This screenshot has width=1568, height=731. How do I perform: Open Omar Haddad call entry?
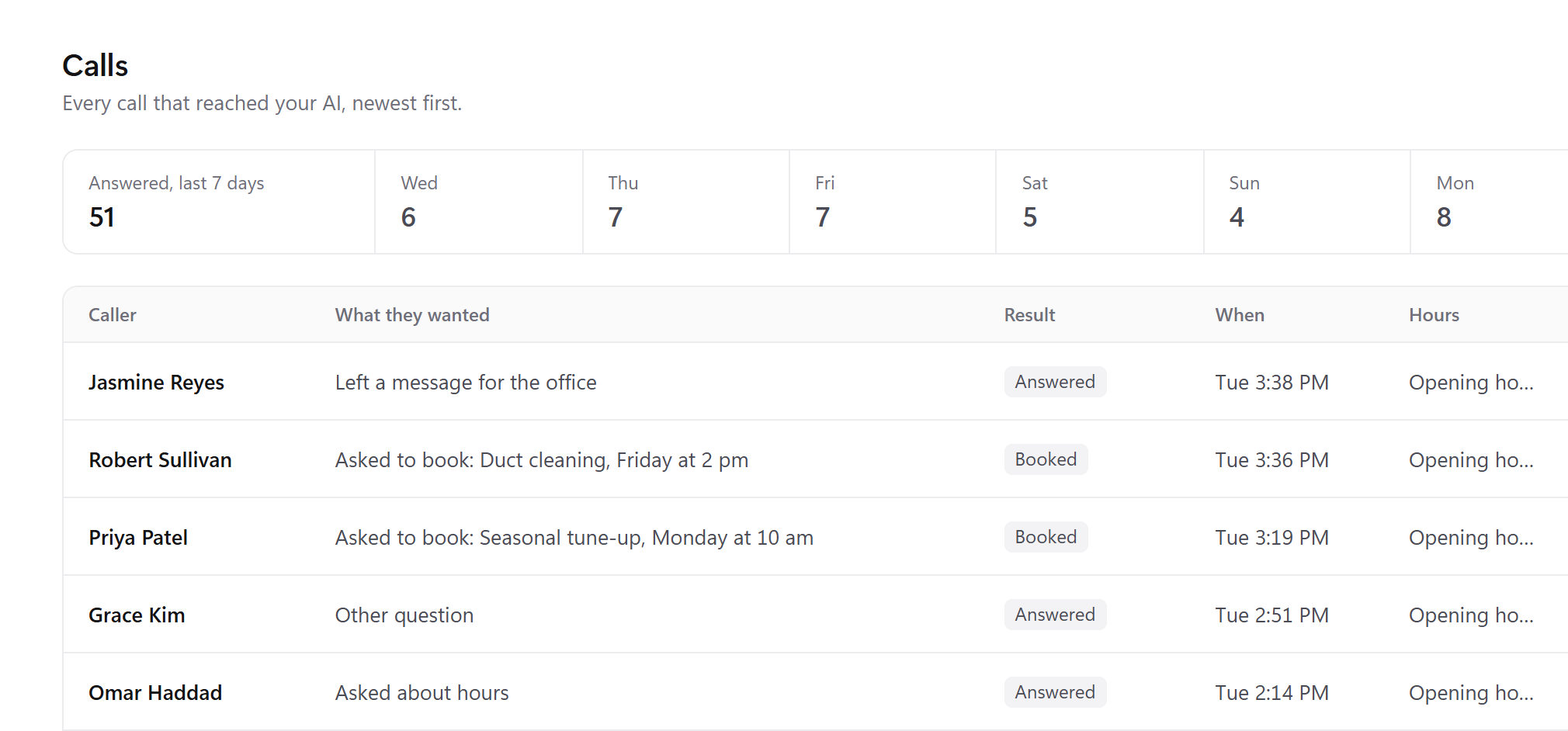tap(815, 692)
